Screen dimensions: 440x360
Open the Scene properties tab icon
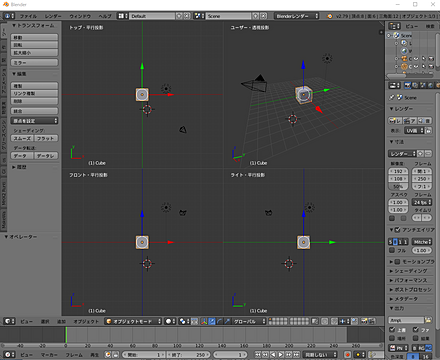tap(423, 85)
